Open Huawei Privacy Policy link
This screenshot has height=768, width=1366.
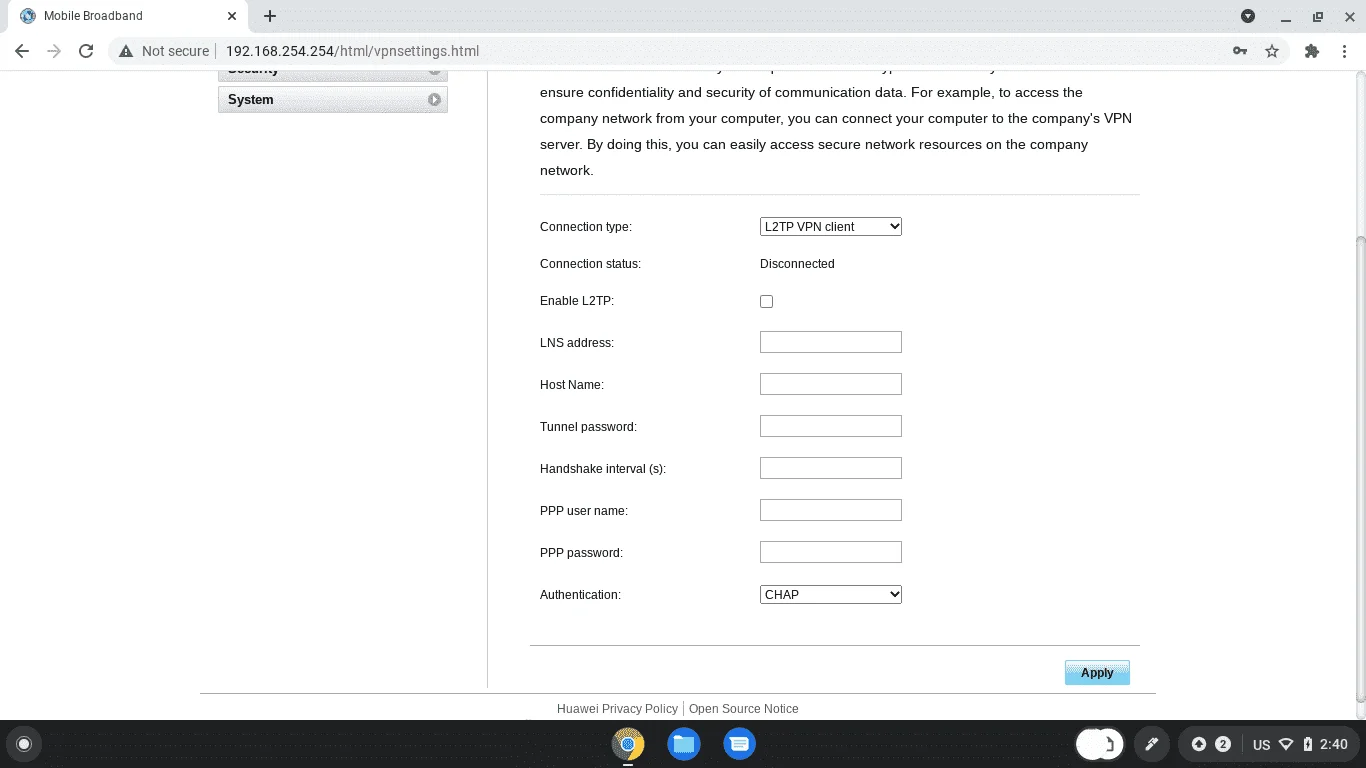point(617,709)
